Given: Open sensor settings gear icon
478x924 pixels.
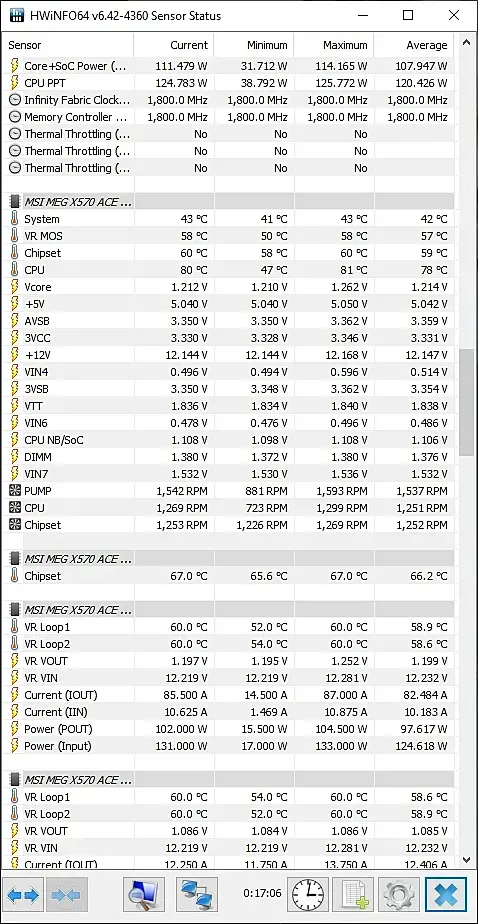Looking at the screenshot, I should pyautogui.click(x=398, y=895).
